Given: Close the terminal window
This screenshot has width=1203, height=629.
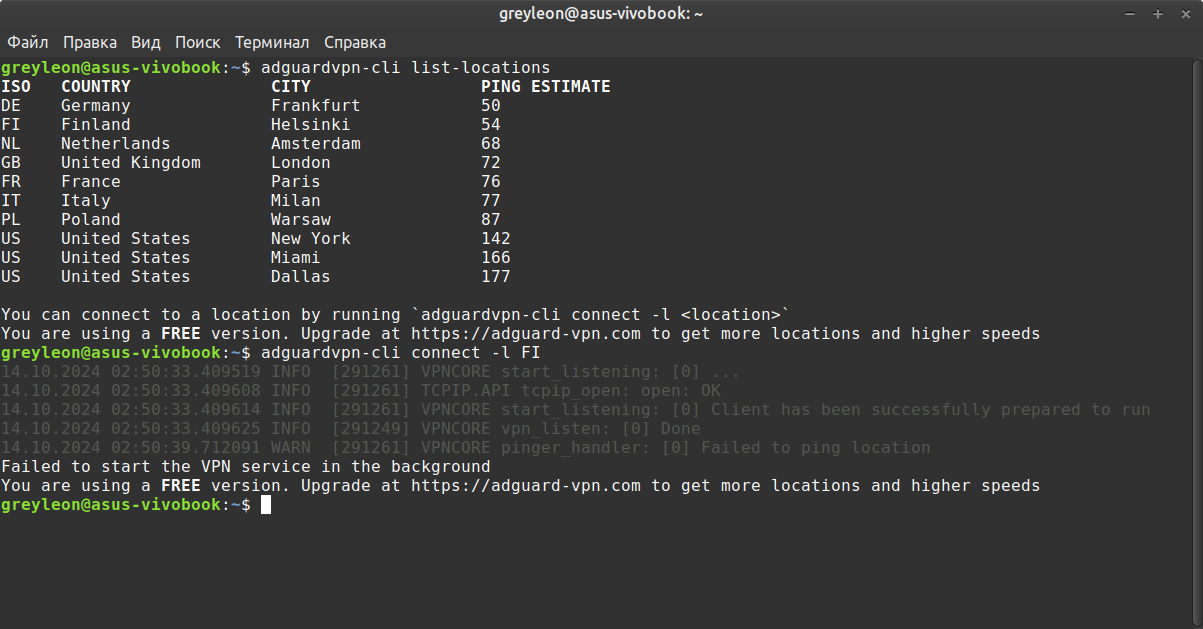Looking at the screenshot, I should tap(1183, 14).
